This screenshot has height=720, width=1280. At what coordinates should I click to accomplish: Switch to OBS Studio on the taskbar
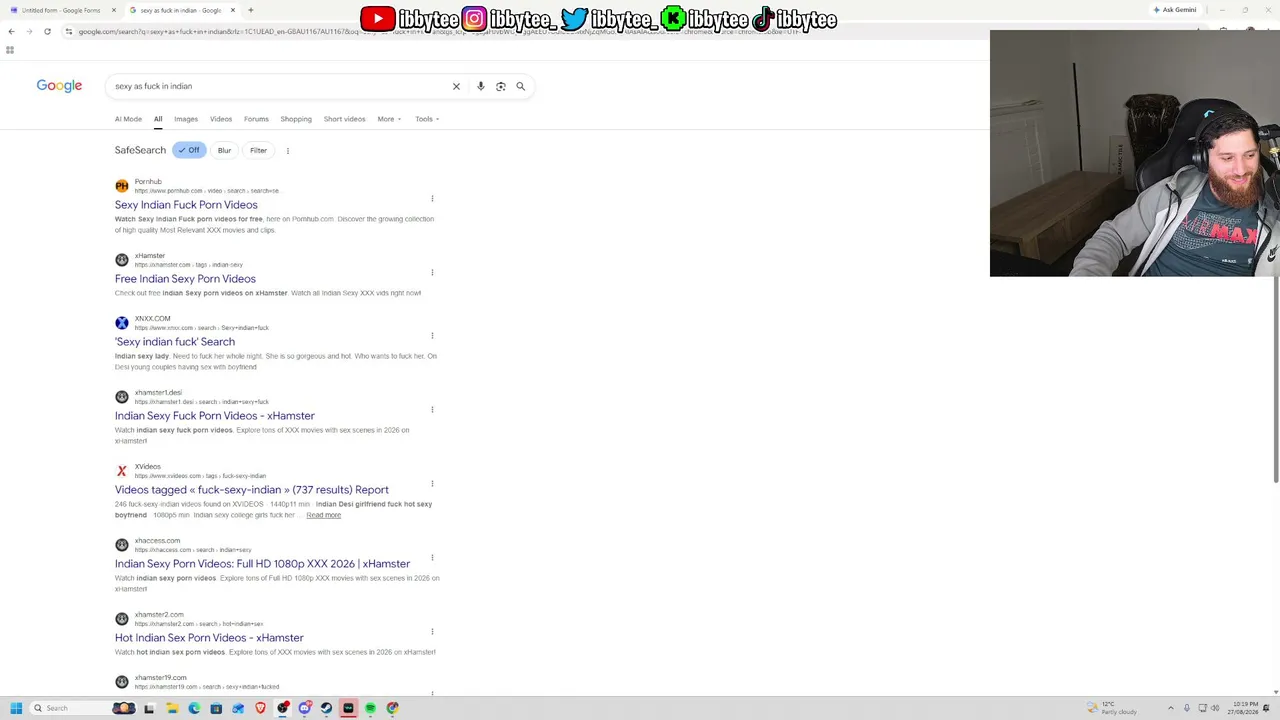283,708
